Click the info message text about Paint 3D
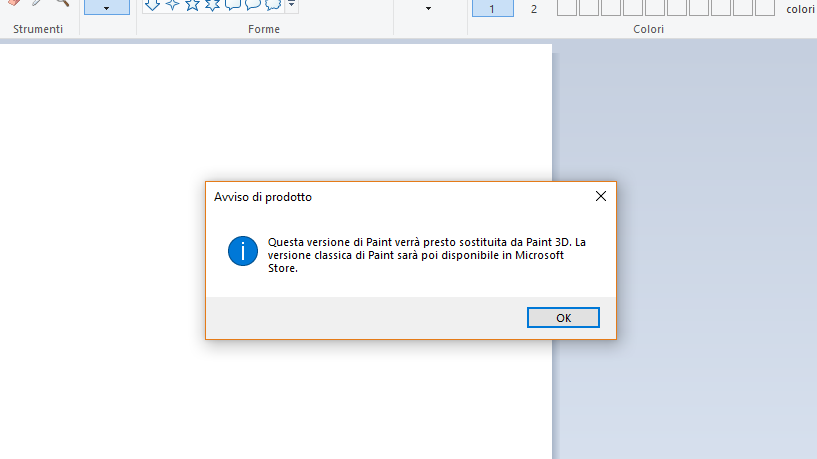Screen dimensions: 817x459 tap(427, 255)
